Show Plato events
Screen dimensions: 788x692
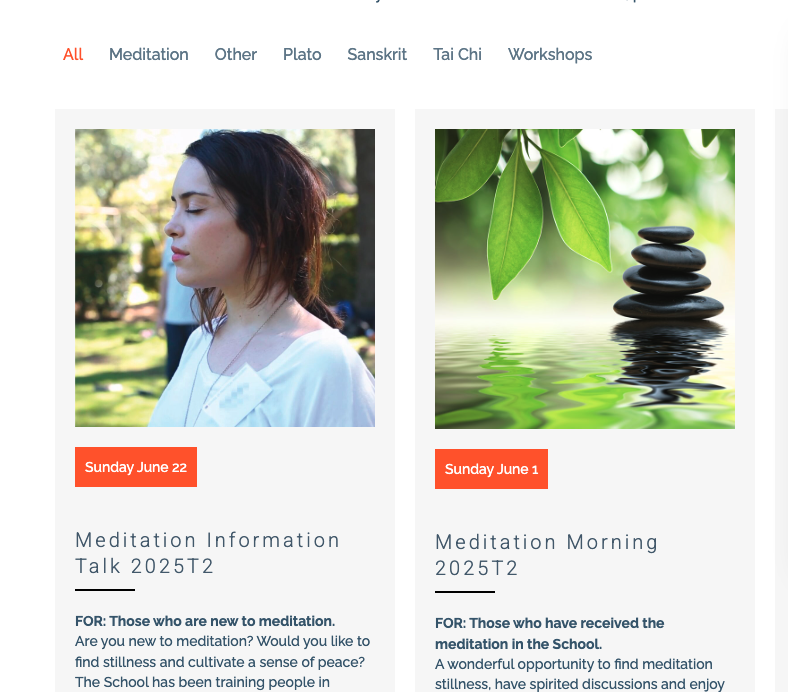tap(302, 54)
